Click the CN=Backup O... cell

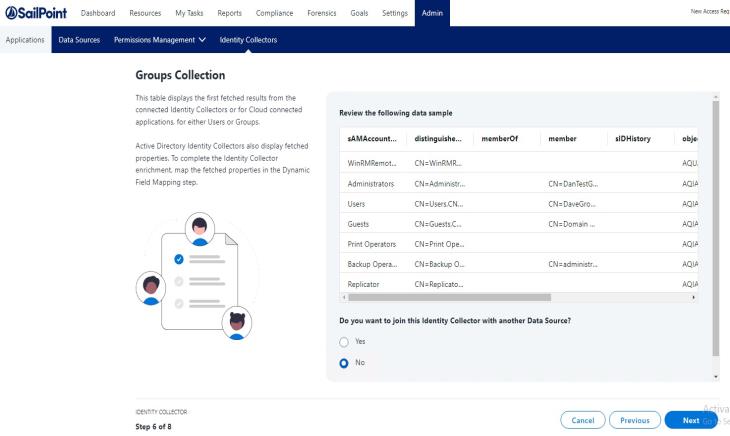439,264
